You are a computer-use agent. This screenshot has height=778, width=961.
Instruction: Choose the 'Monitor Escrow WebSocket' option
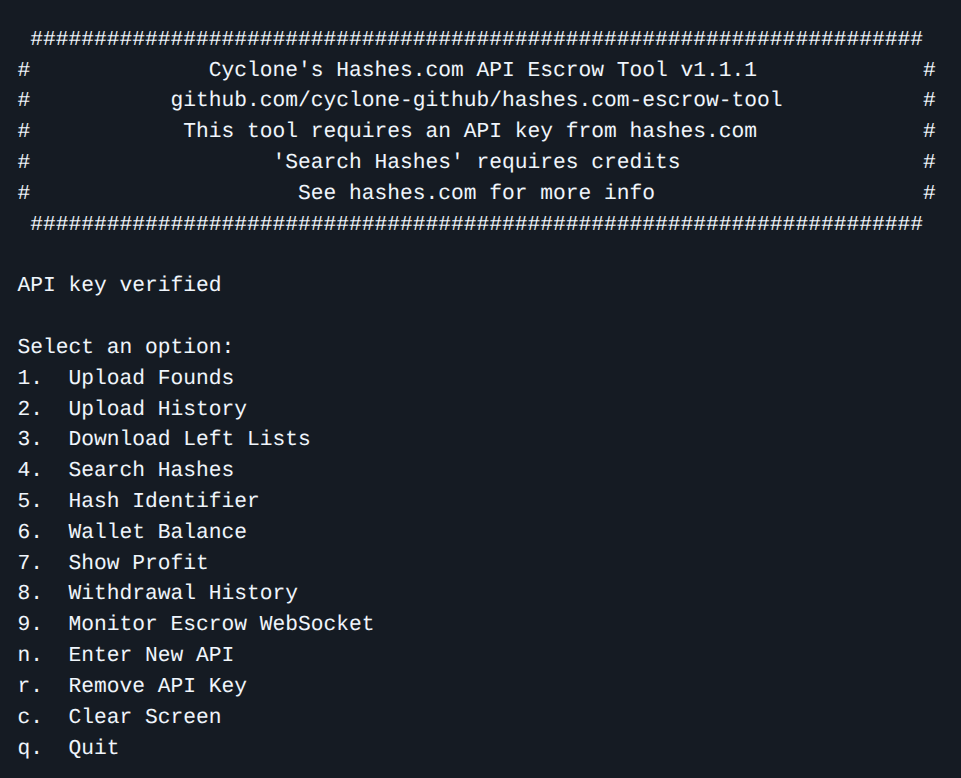click(x=220, y=623)
